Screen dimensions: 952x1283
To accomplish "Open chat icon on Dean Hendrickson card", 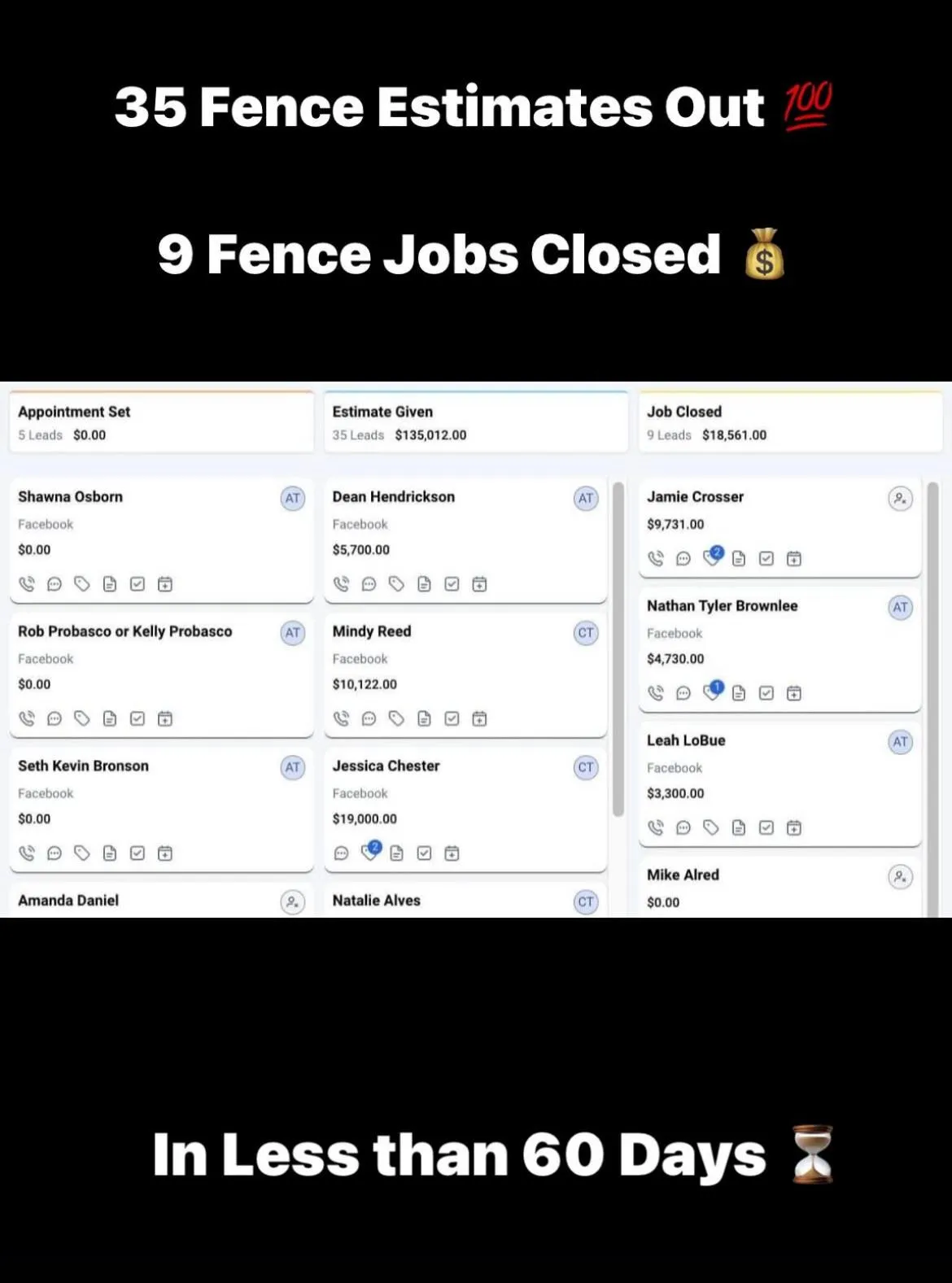I will tap(369, 583).
